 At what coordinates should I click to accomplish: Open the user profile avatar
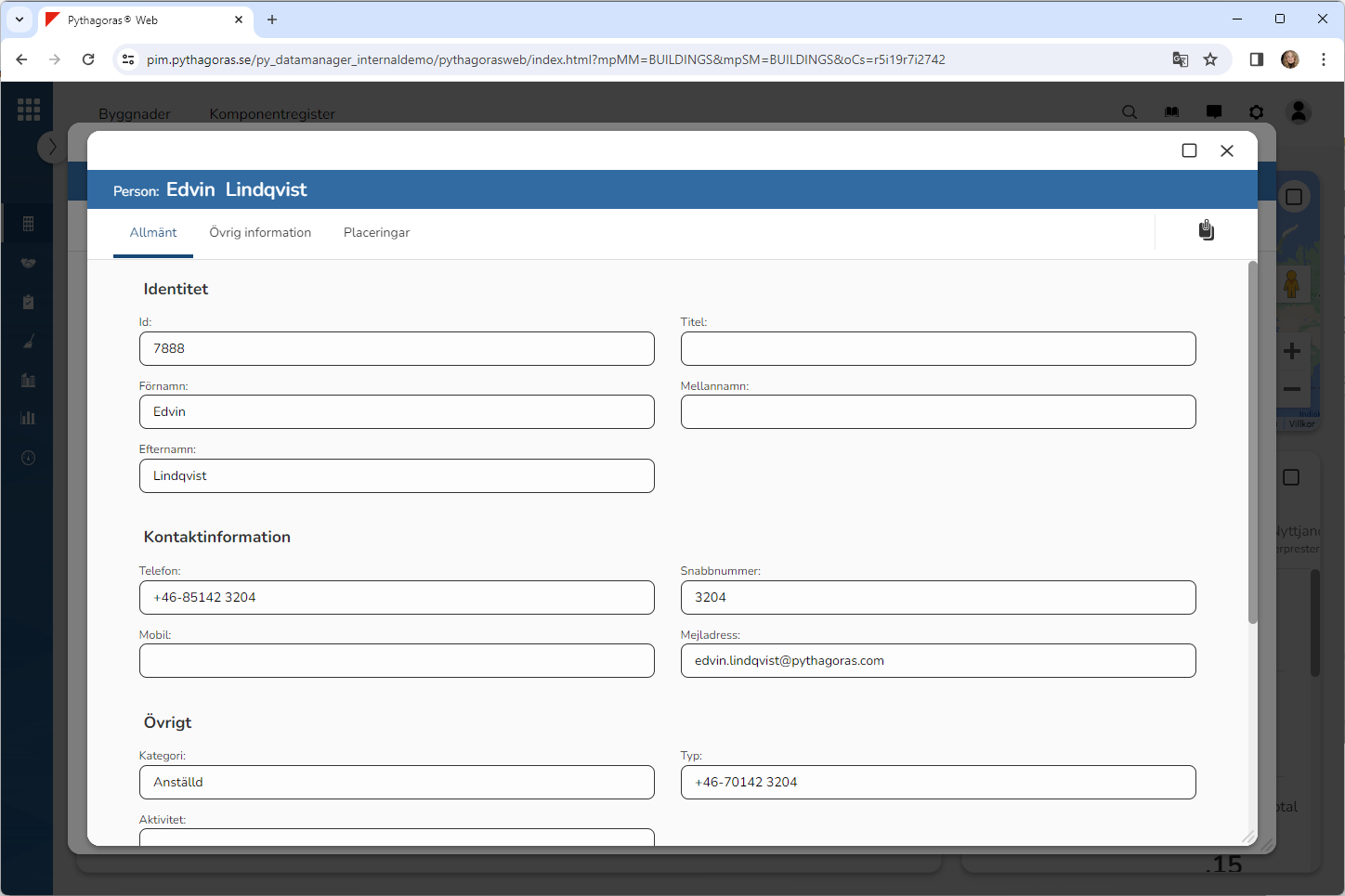(1299, 112)
